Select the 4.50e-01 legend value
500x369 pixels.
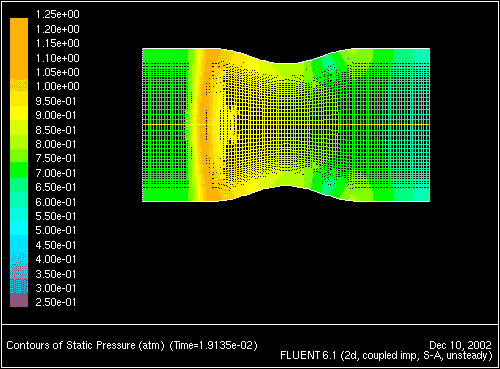(56, 245)
